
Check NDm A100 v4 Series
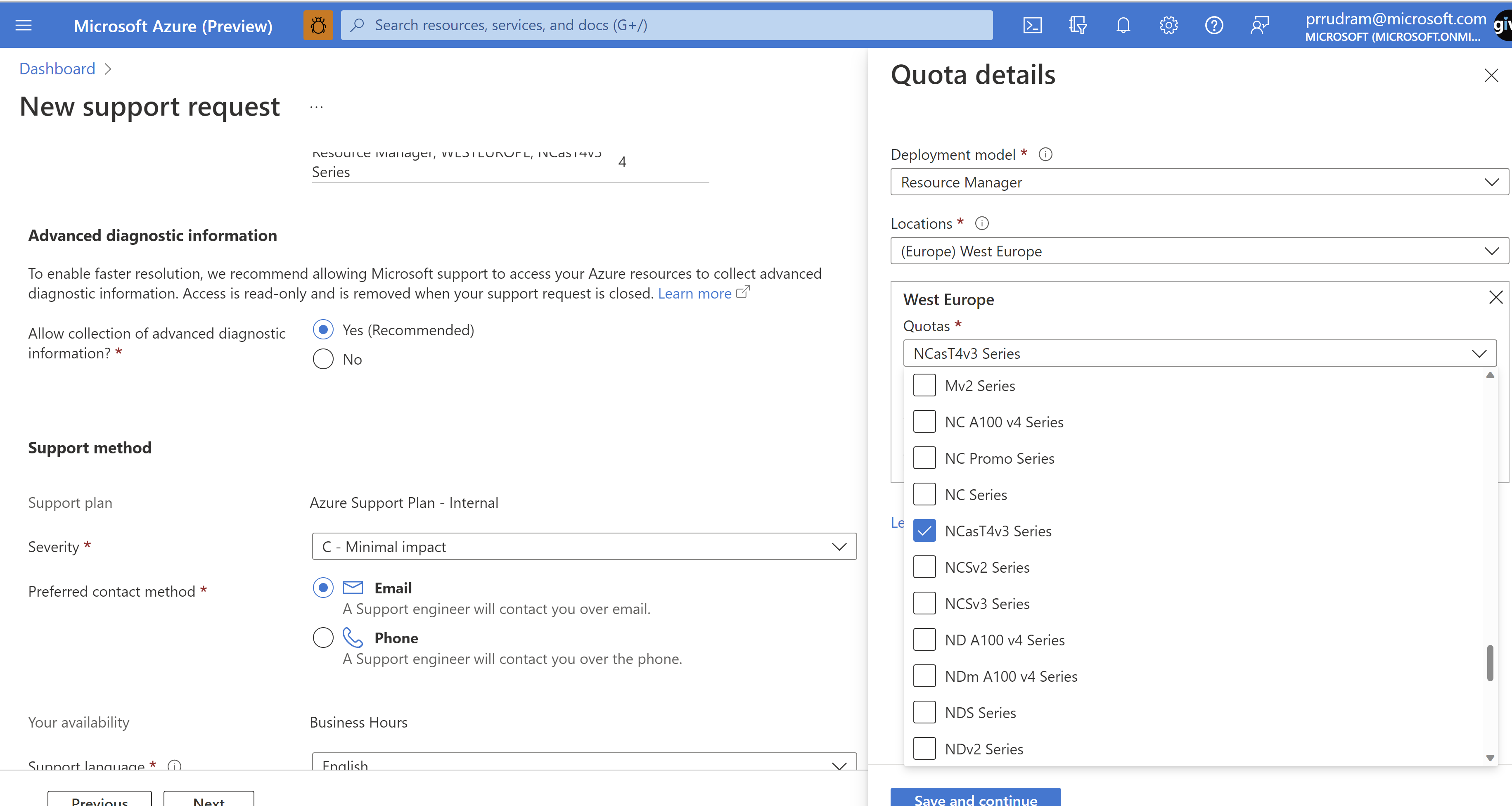coord(924,676)
